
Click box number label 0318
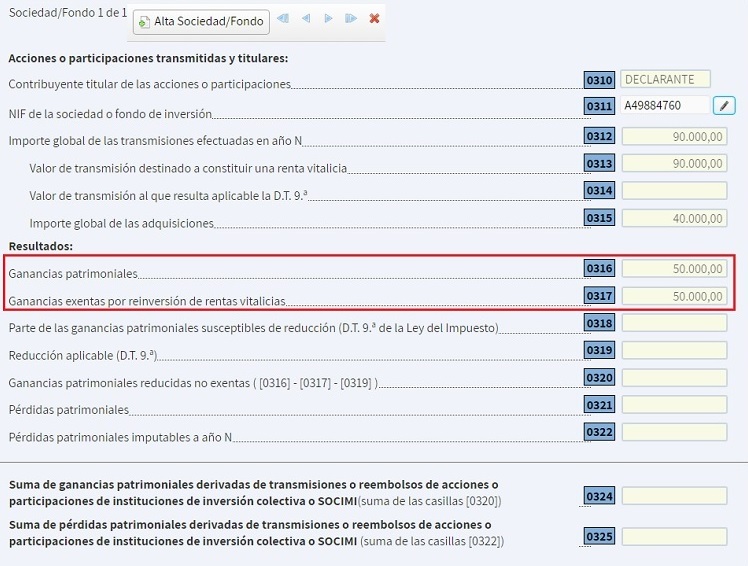[x=599, y=323]
